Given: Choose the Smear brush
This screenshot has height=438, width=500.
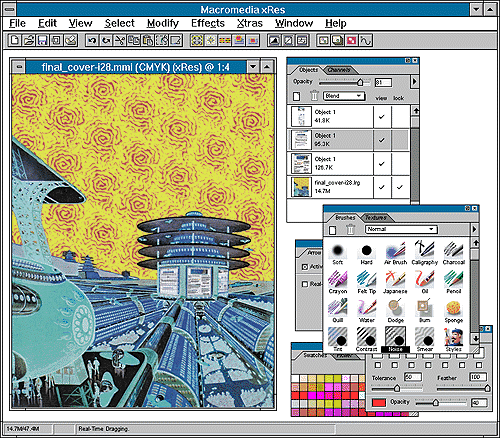Looking at the screenshot, I should [x=424, y=339].
